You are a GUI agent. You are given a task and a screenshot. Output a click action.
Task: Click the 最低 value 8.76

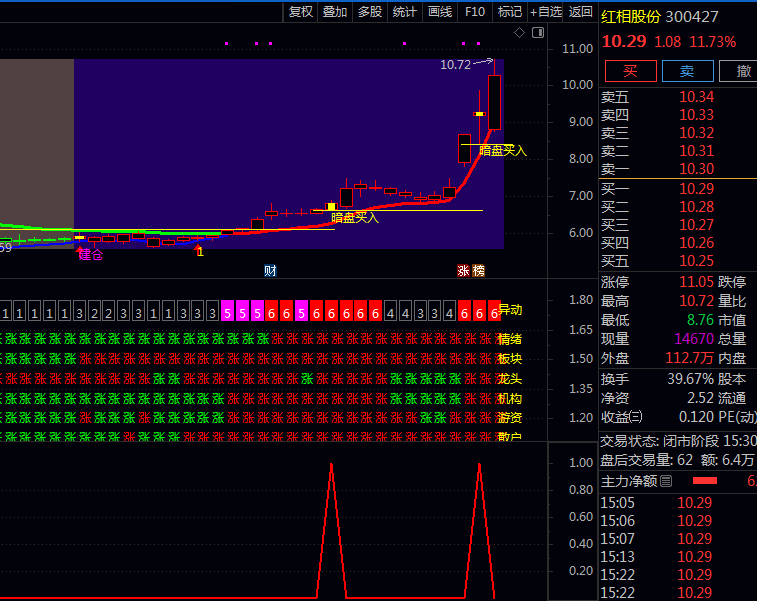pos(700,320)
